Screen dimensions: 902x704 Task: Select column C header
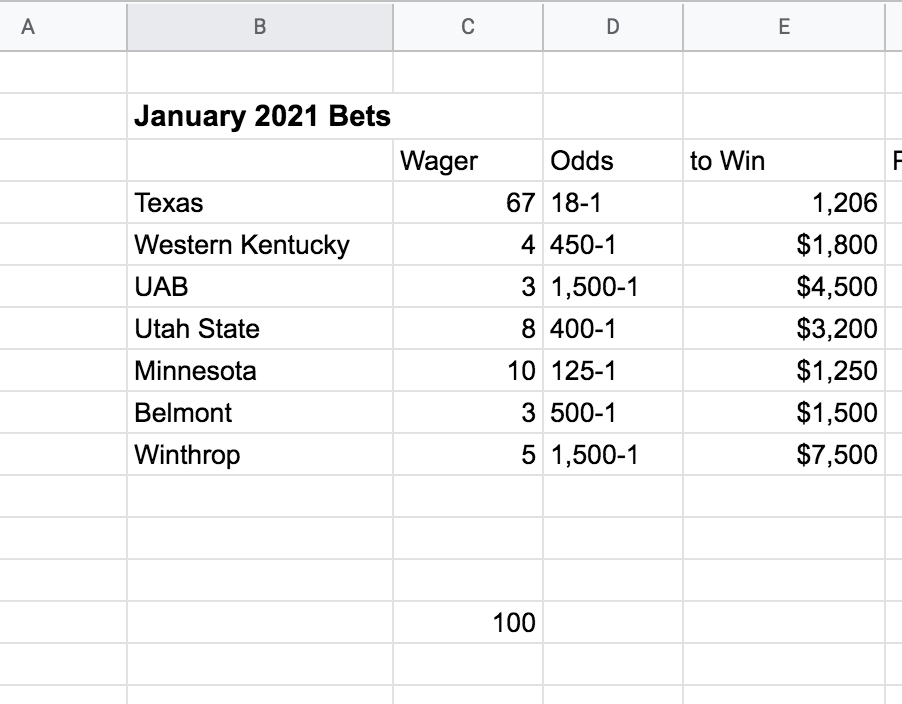pos(467,28)
